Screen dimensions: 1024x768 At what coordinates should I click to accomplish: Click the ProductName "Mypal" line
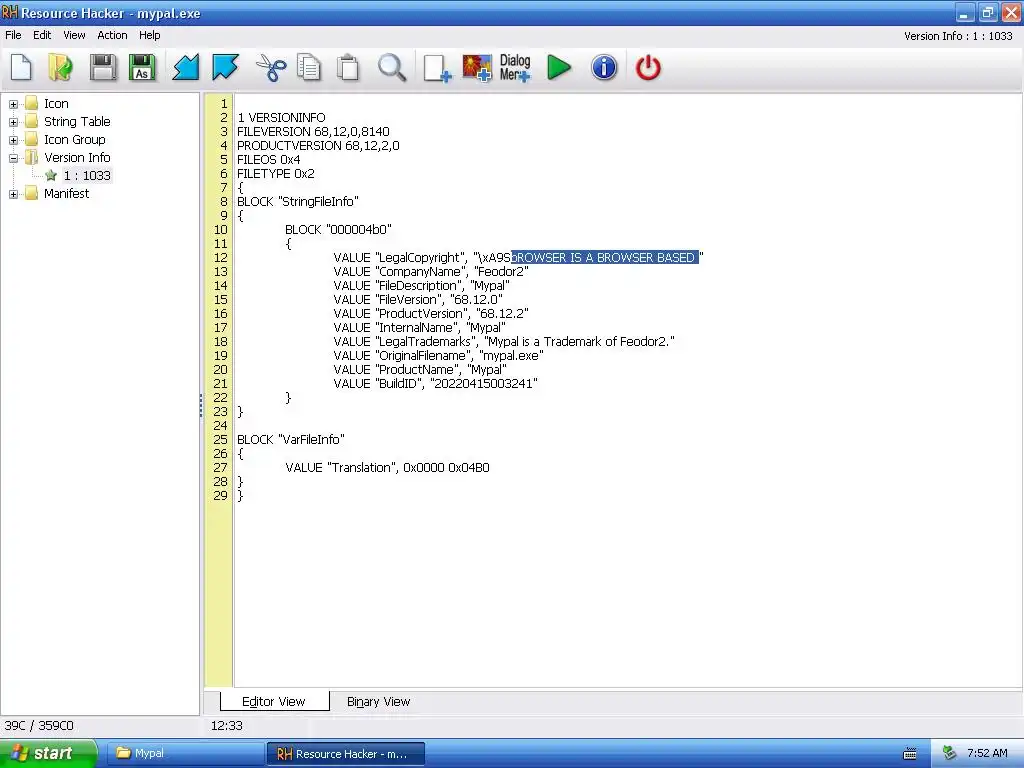point(420,370)
